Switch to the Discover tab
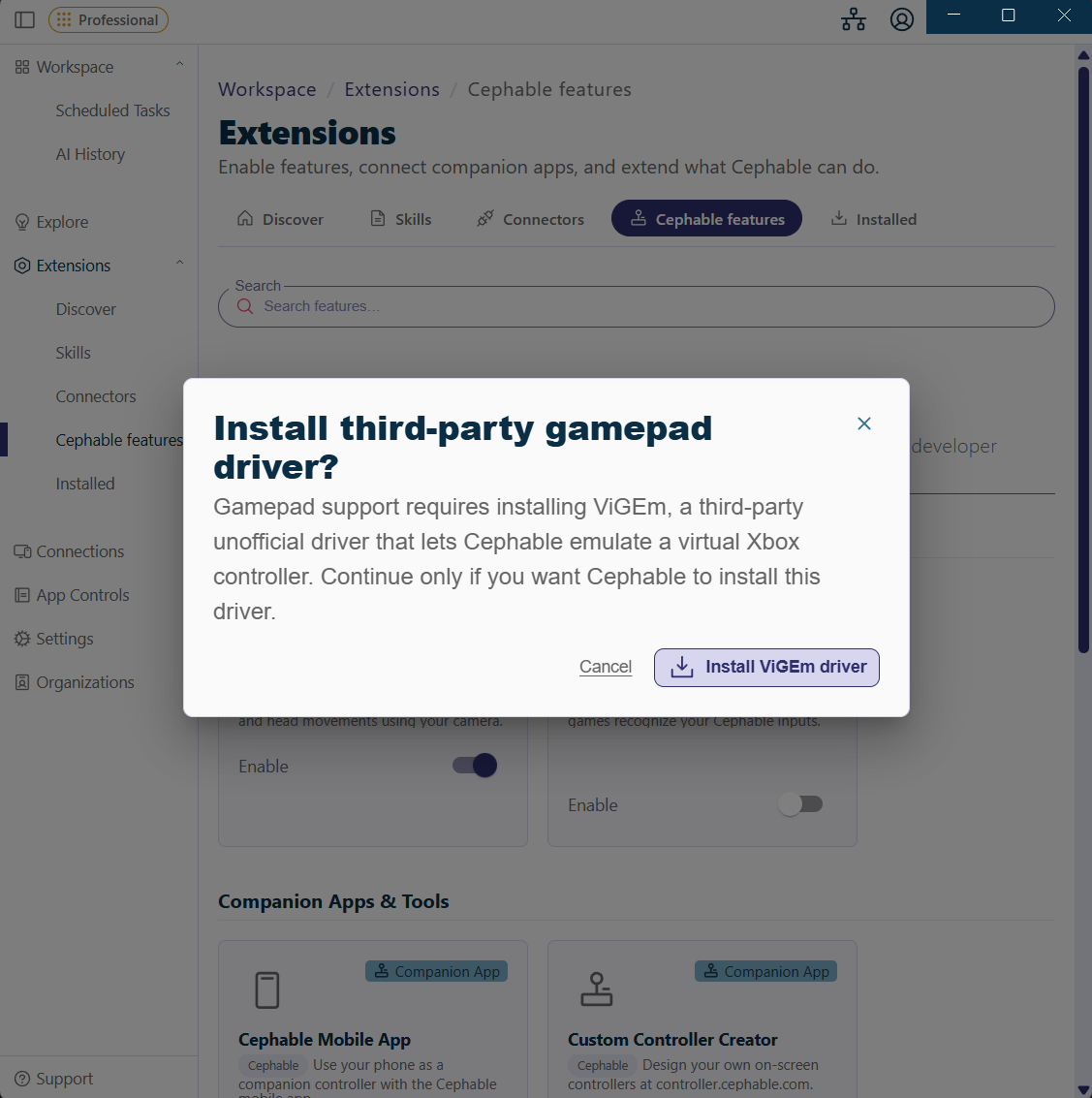 (x=280, y=218)
